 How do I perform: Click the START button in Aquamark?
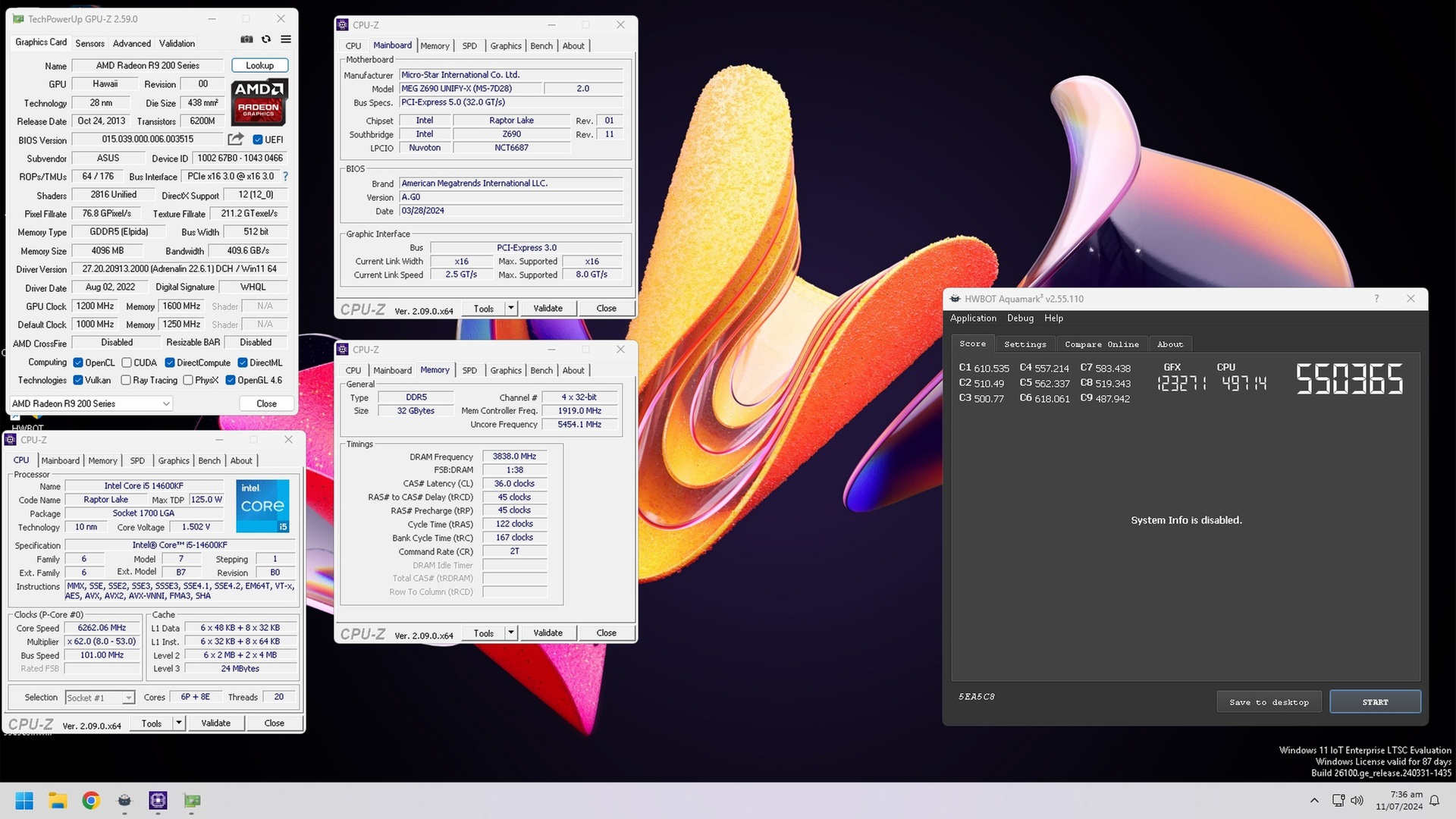click(1375, 702)
